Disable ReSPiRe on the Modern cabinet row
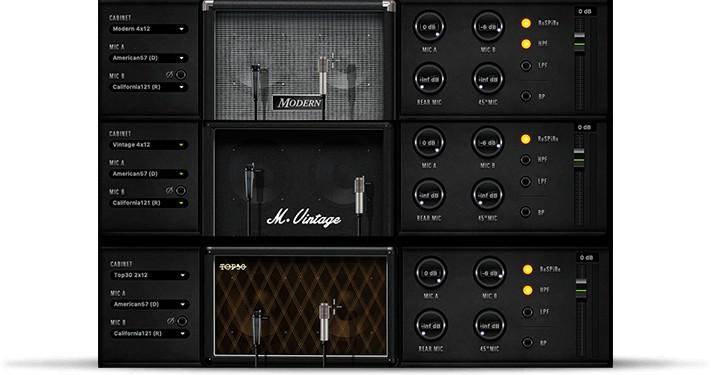Image resolution: width=711 pixels, height=375 pixels. [x=526, y=23]
